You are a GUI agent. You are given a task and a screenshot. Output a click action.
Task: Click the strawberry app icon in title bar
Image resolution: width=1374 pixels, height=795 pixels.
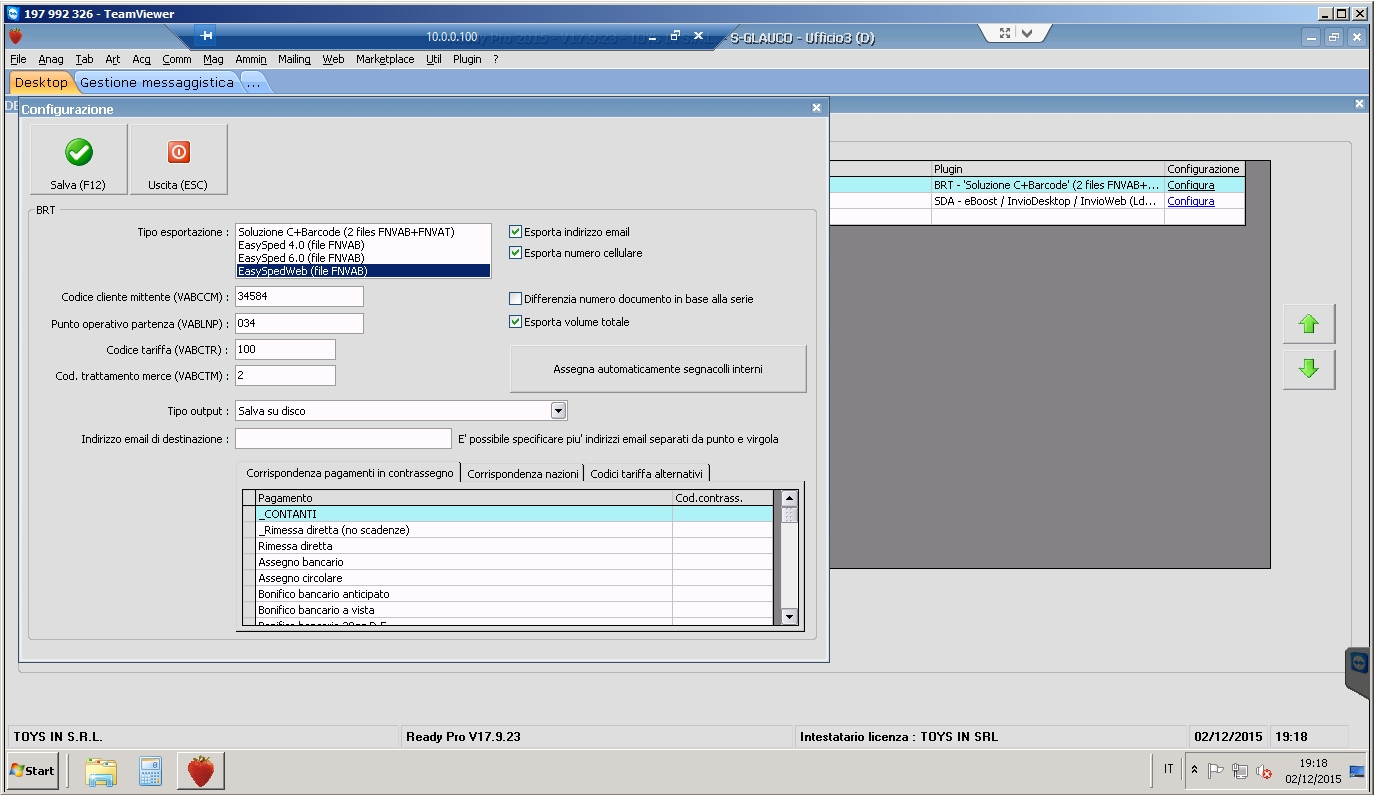[x=15, y=37]
